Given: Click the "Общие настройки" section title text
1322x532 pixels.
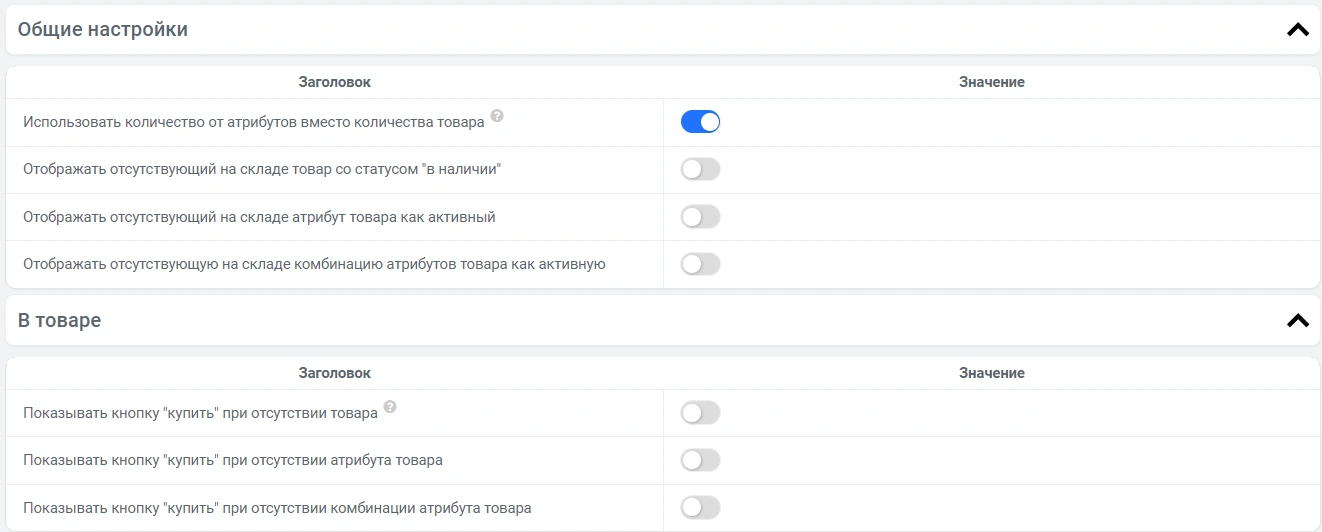Looking at the screenshot, I should point(103,30).
